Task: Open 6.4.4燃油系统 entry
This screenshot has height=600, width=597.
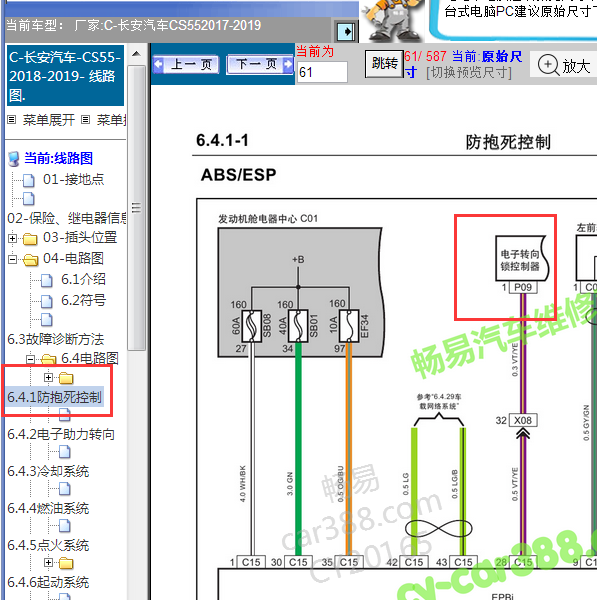Action: coord(48,508)
